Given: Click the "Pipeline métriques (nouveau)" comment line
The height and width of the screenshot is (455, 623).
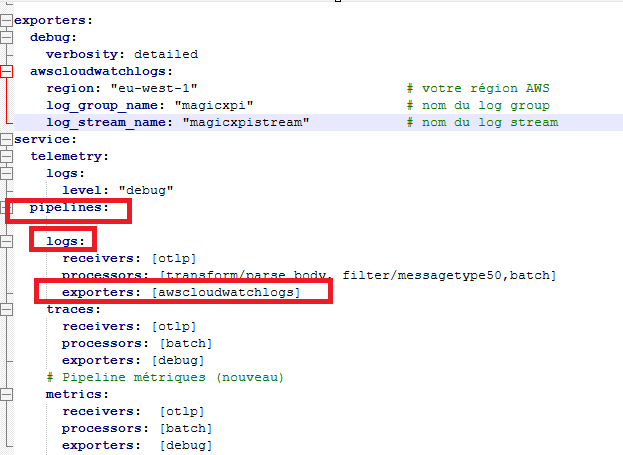Looking at the screenshot, I should [x=165, y=377].
